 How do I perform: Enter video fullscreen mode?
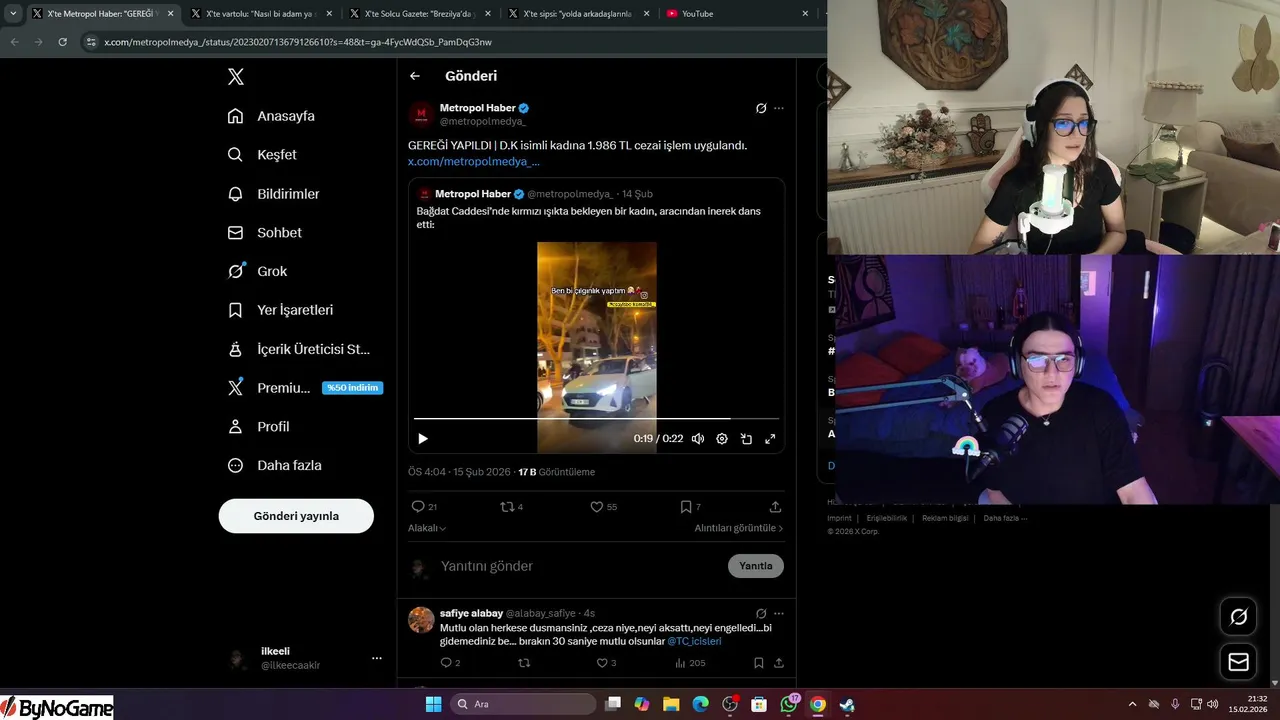pyautogui.click(x=770, y=438)
